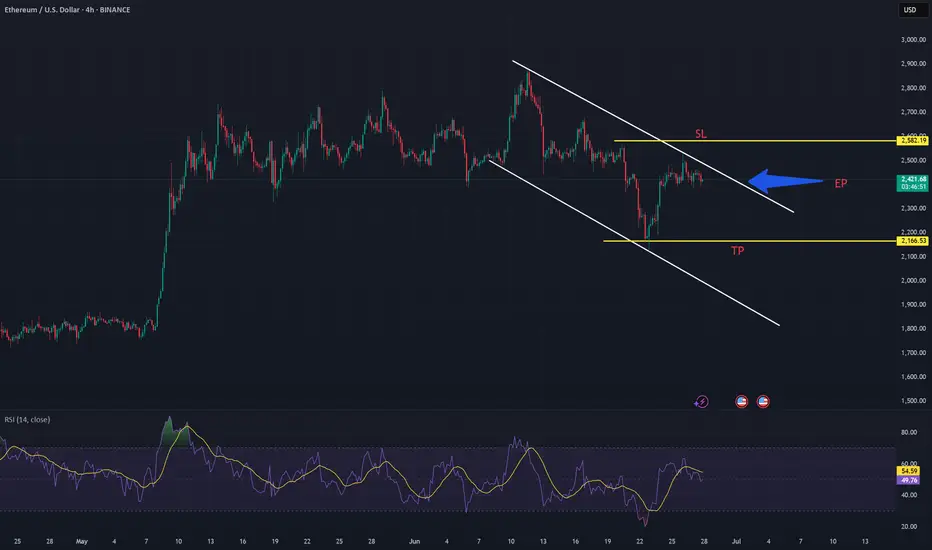Select the red EP text label
The height and width of the screenshot is (550, 932).
(840, 184)
